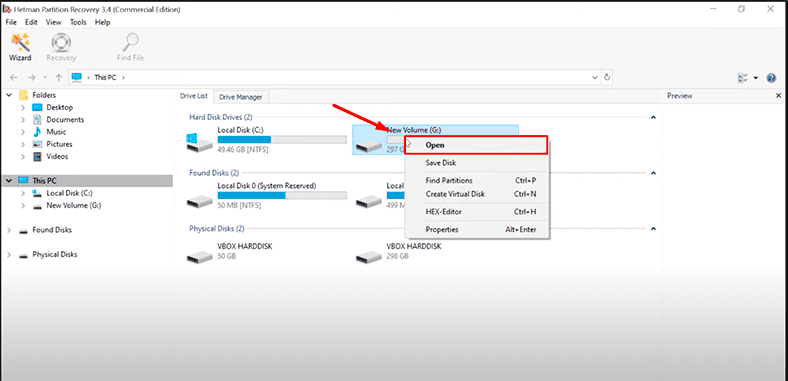Image resolution: width=788 pixels, height=381 pixels.
Task: Open the recent locations dropdown arrow
Action: pos(46,77)
